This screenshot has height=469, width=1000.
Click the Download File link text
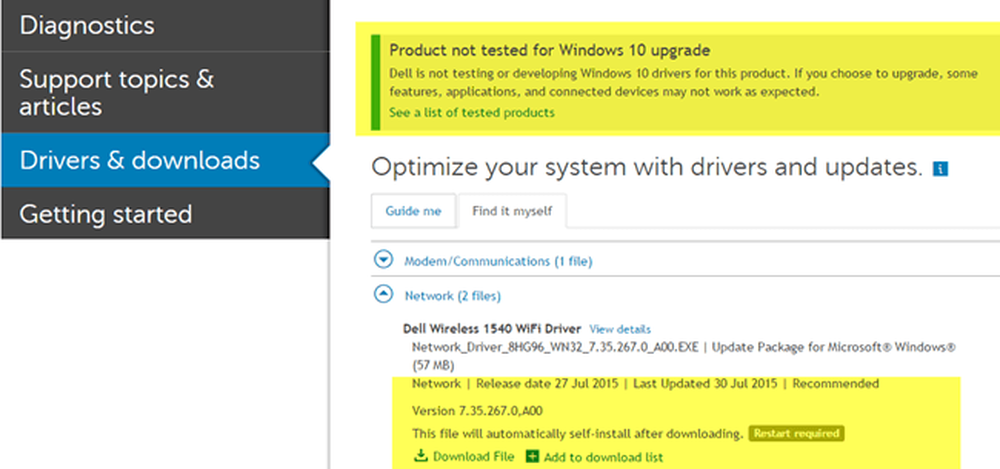(473, 457)
